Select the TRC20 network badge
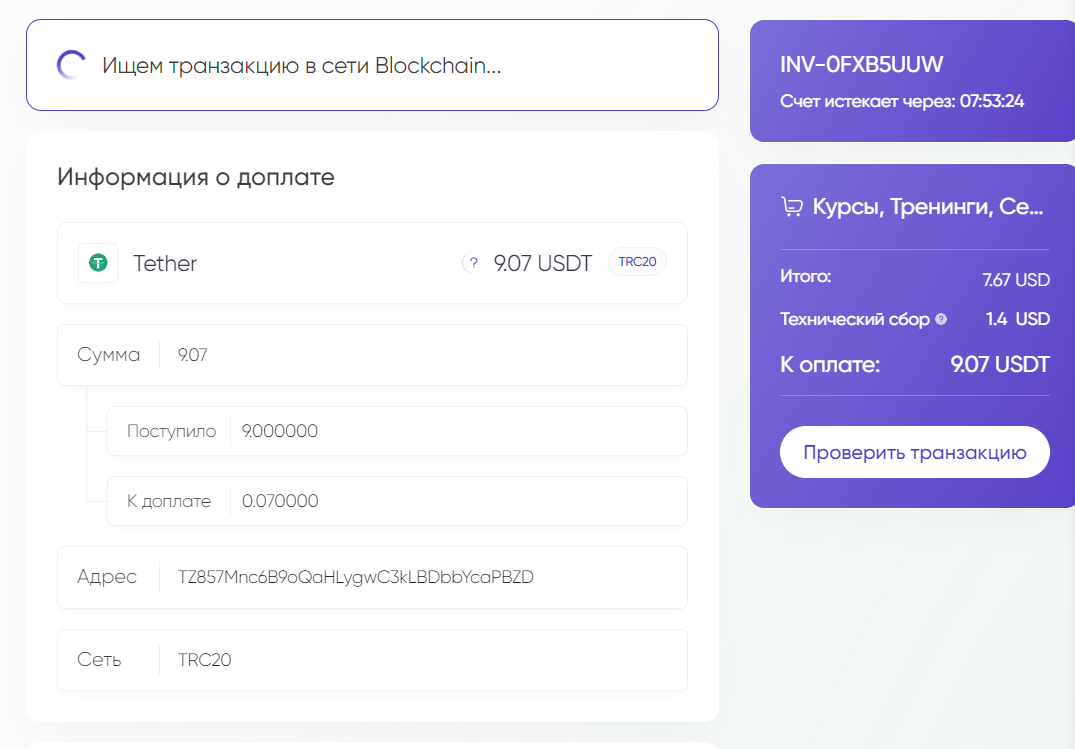 click(x=637, y=261)
